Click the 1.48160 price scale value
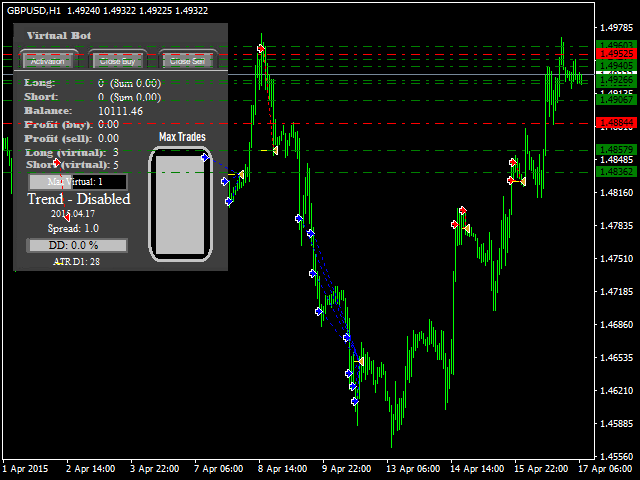This screenshot has height=480, width=640. coord(616,193)
